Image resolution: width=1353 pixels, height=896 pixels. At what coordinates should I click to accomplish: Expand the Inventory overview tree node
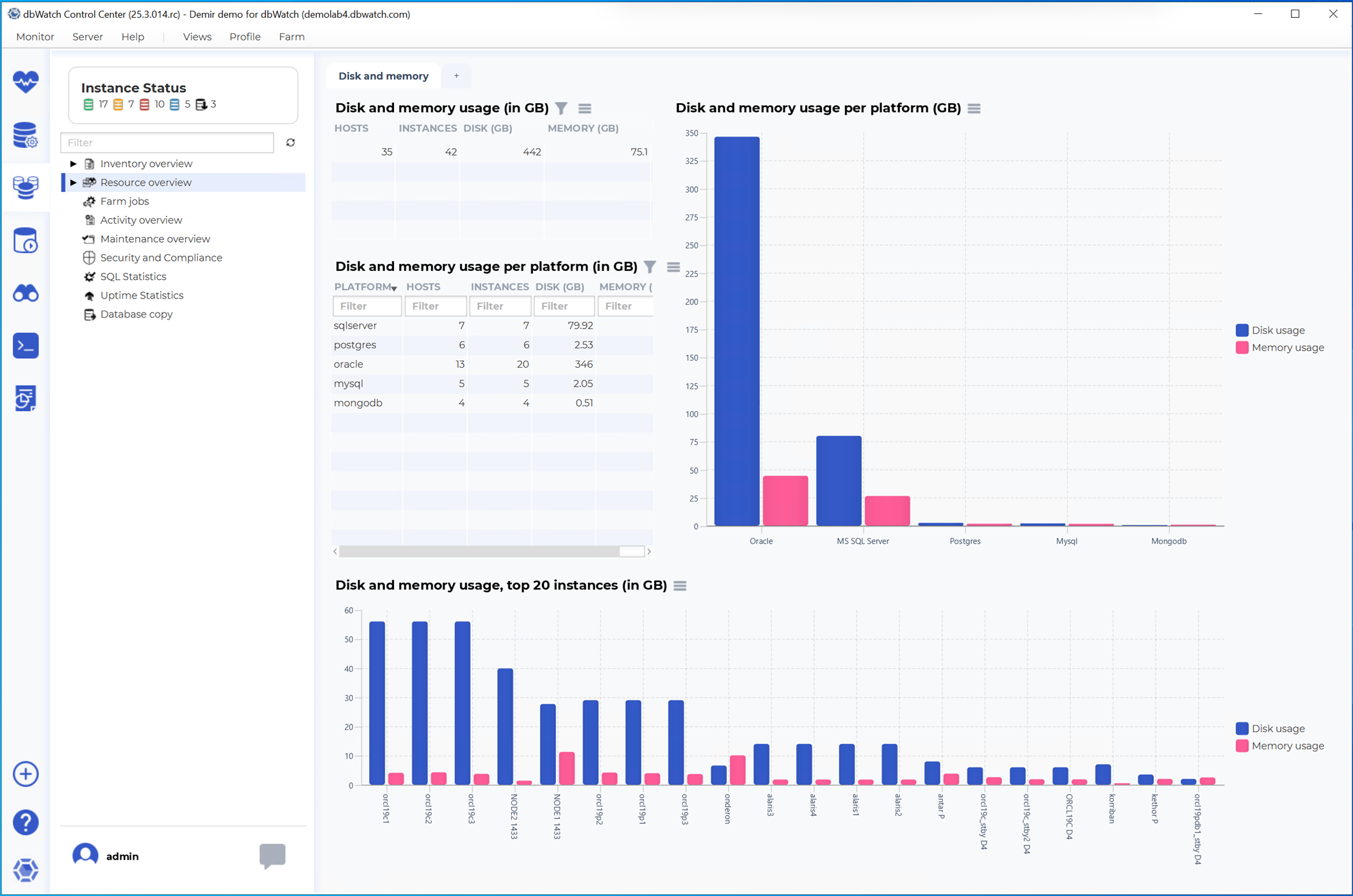(x=73, y=164)
